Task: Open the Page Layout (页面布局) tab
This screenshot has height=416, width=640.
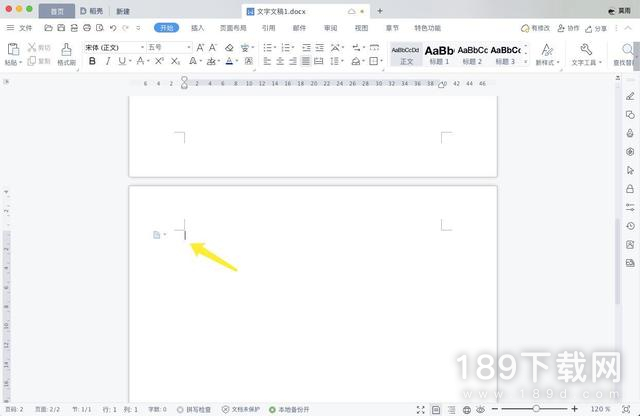Action: click(x=233, y=28)
